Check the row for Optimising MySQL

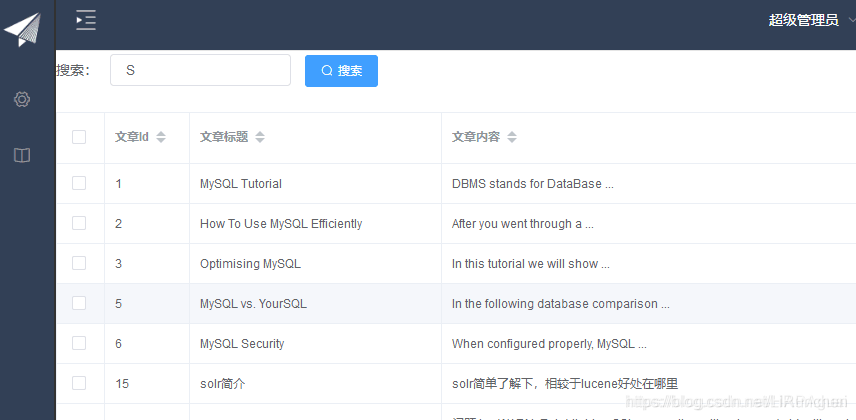point(79,263)
